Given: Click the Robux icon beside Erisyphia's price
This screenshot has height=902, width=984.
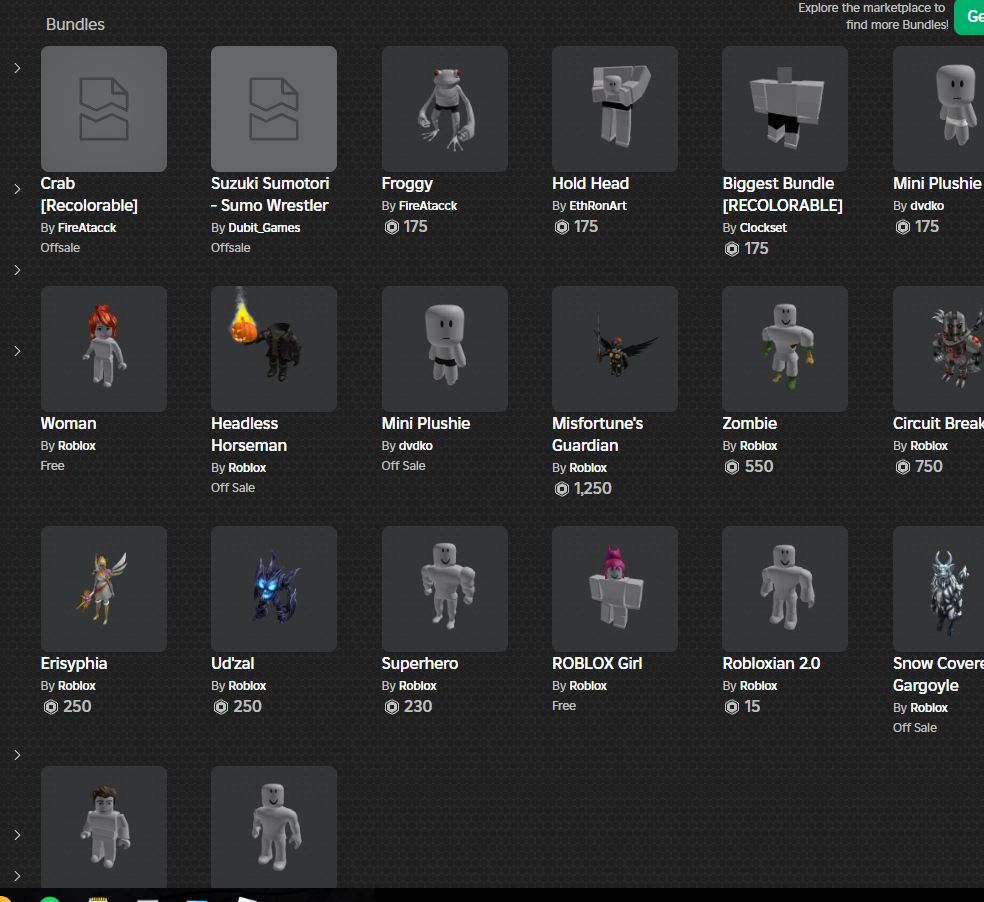Looking at the screenshot, I should [x=52, y=706].
